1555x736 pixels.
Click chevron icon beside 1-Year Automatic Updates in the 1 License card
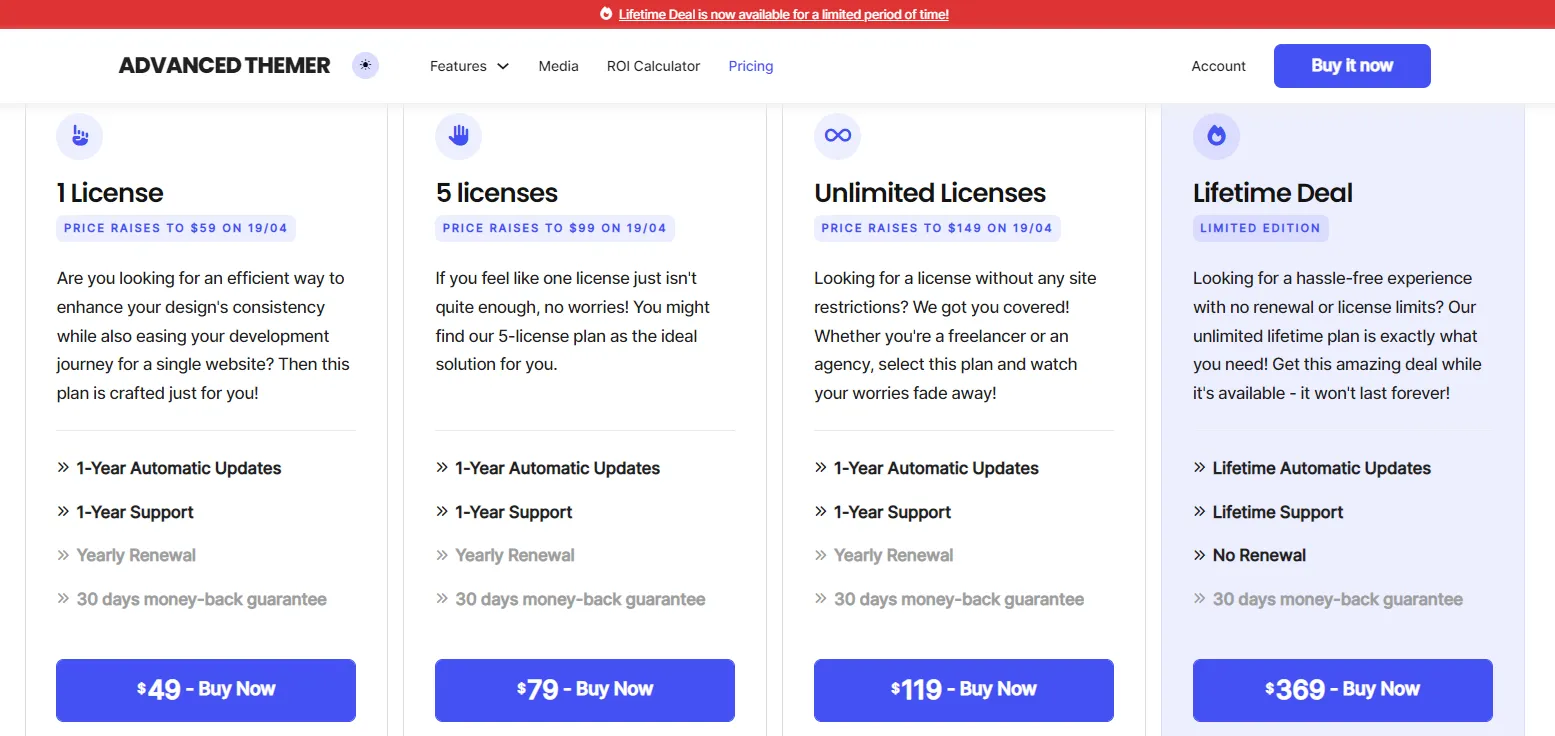64,467
